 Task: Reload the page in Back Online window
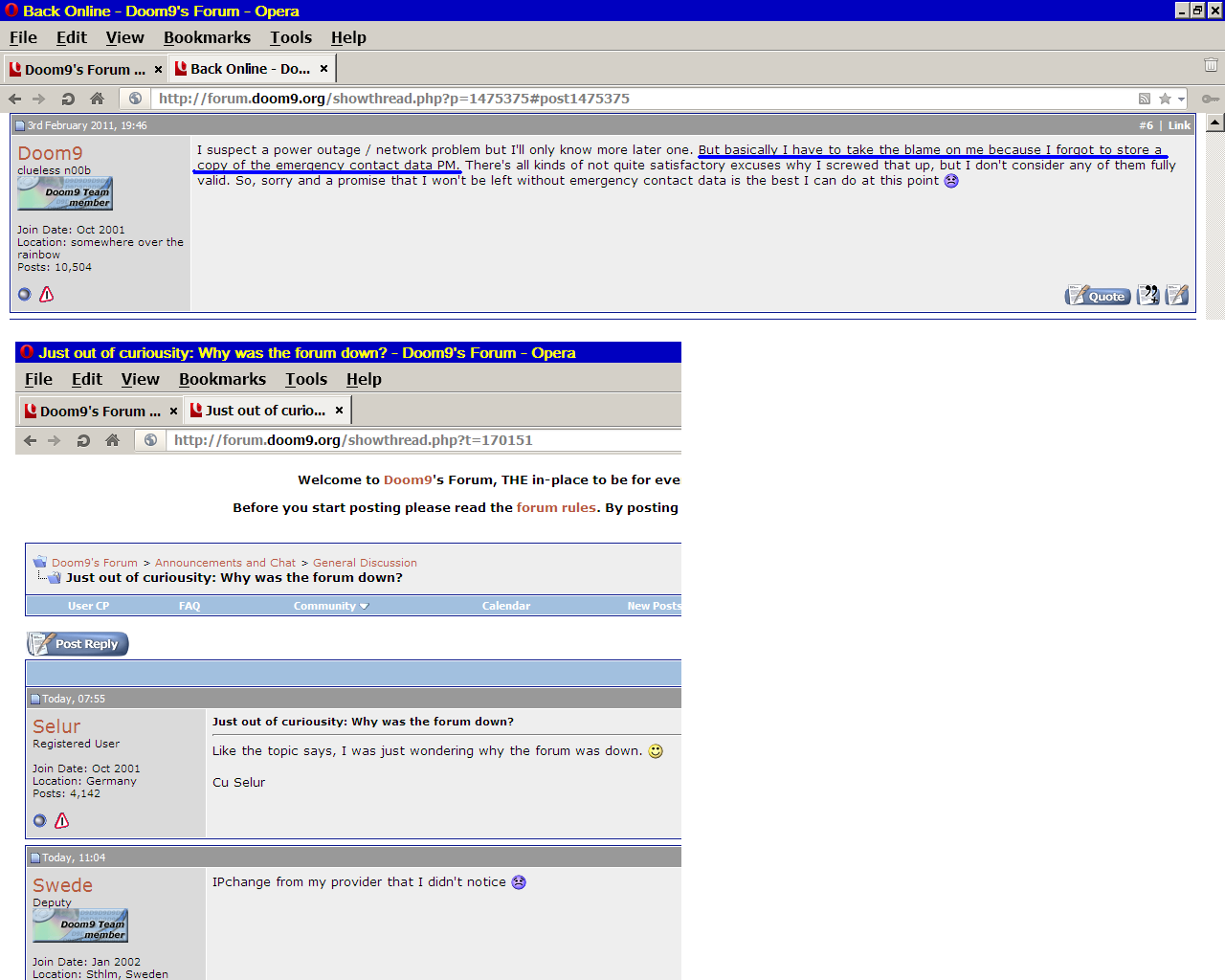tap(68, 99)
